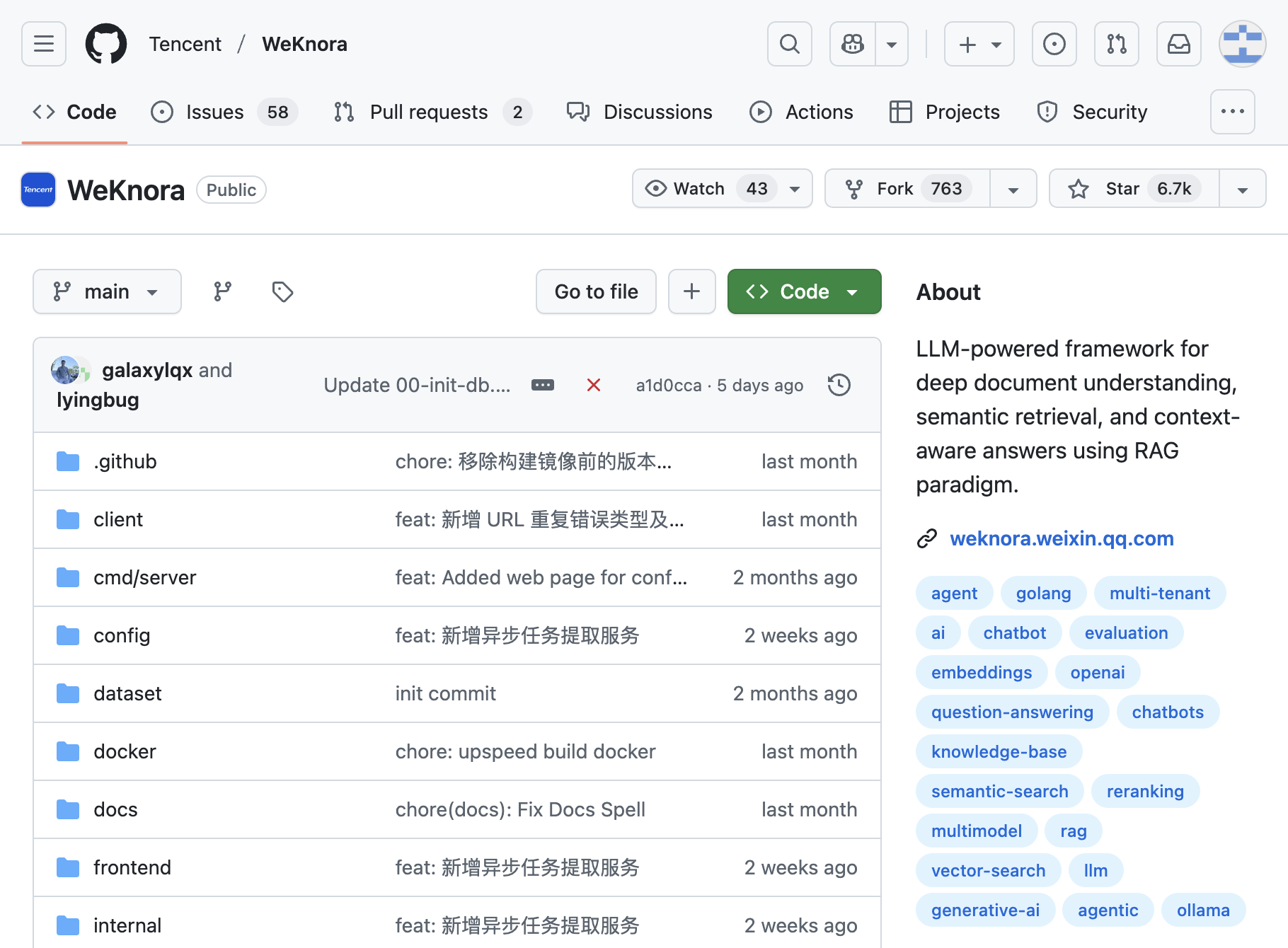Image resolution: width=1288 pixels, height=948 pixels.
Task: Open the weknora.weixin.qq.com link
Action: (x=1061, y=538)
